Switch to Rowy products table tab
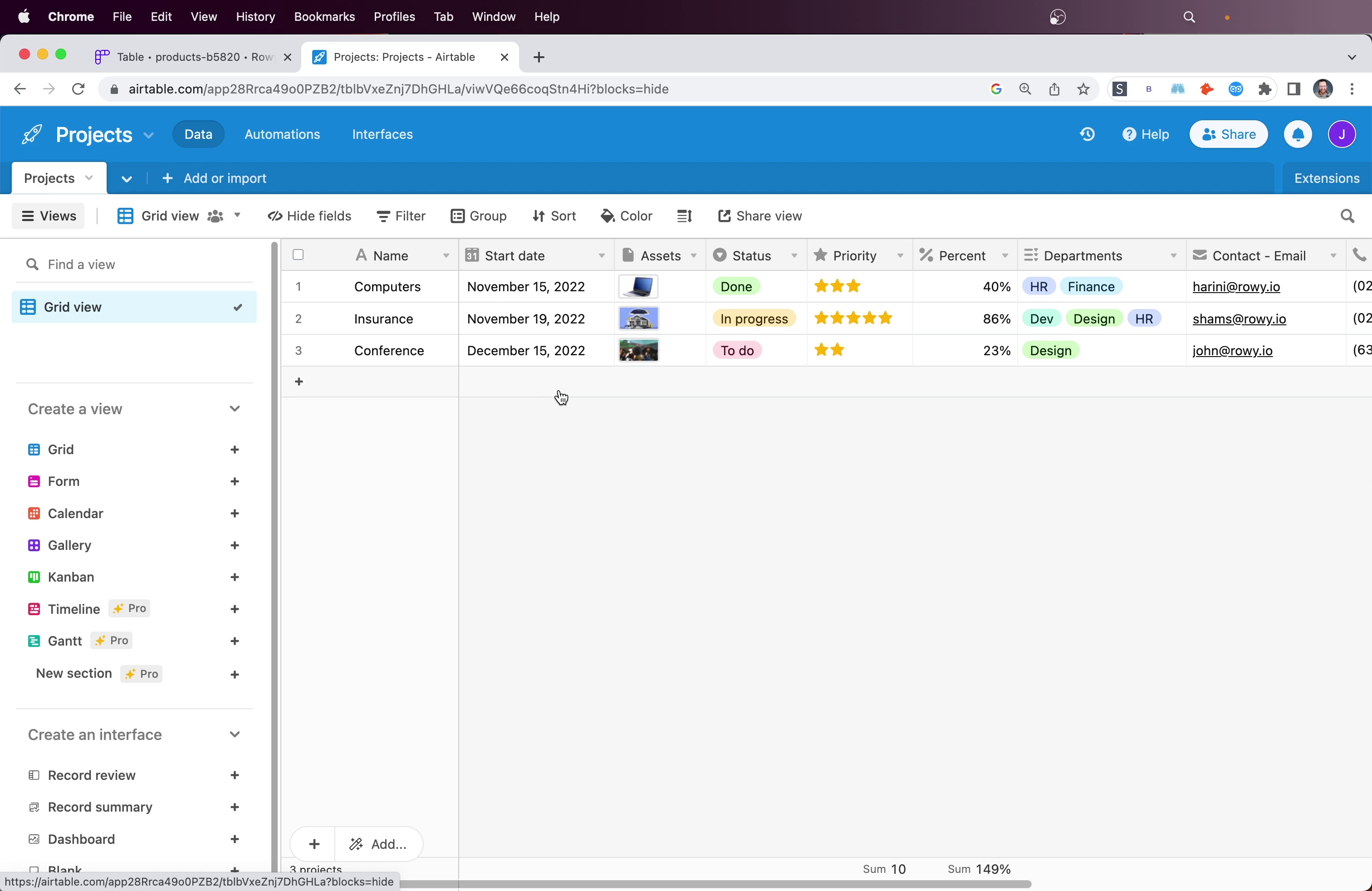Viewport: 1372px width, 891px height. pyautogui.click(x=194, y=57)
